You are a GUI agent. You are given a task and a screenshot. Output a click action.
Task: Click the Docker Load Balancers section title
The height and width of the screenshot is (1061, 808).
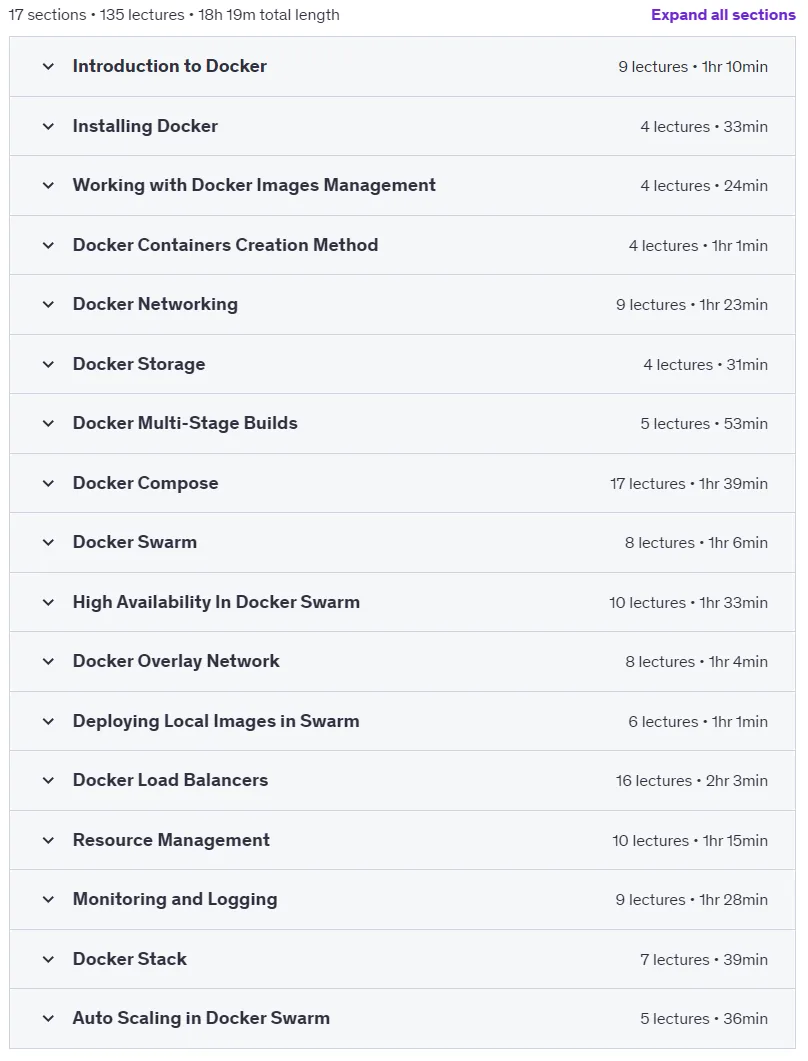pyautogui.click(x=171, y=780)
